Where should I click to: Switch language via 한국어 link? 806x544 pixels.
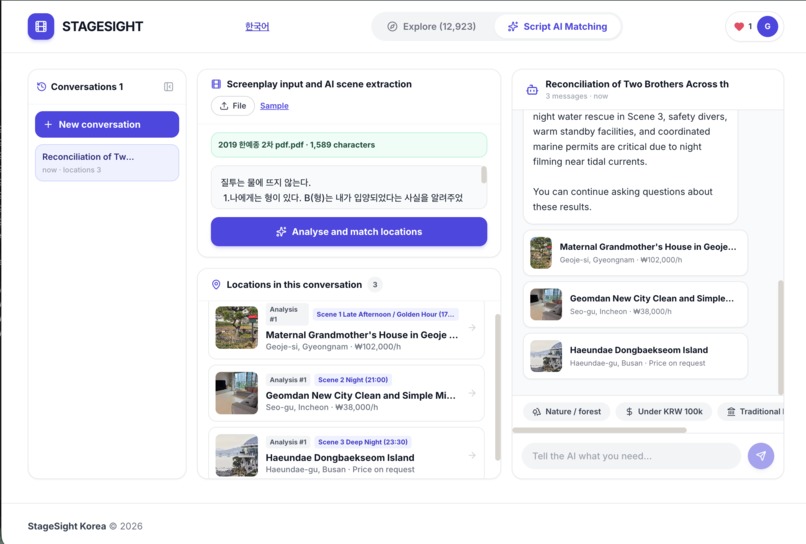click(x=257, y=26)
